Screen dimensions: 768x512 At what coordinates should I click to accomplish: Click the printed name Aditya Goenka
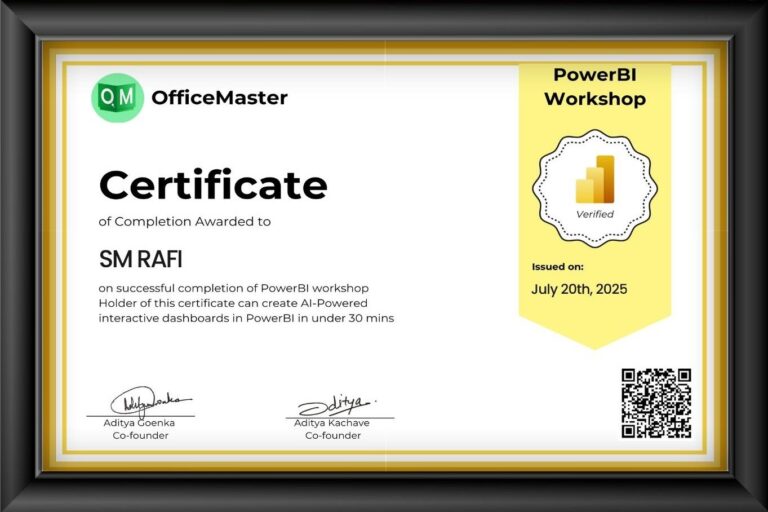pos(139,423)
